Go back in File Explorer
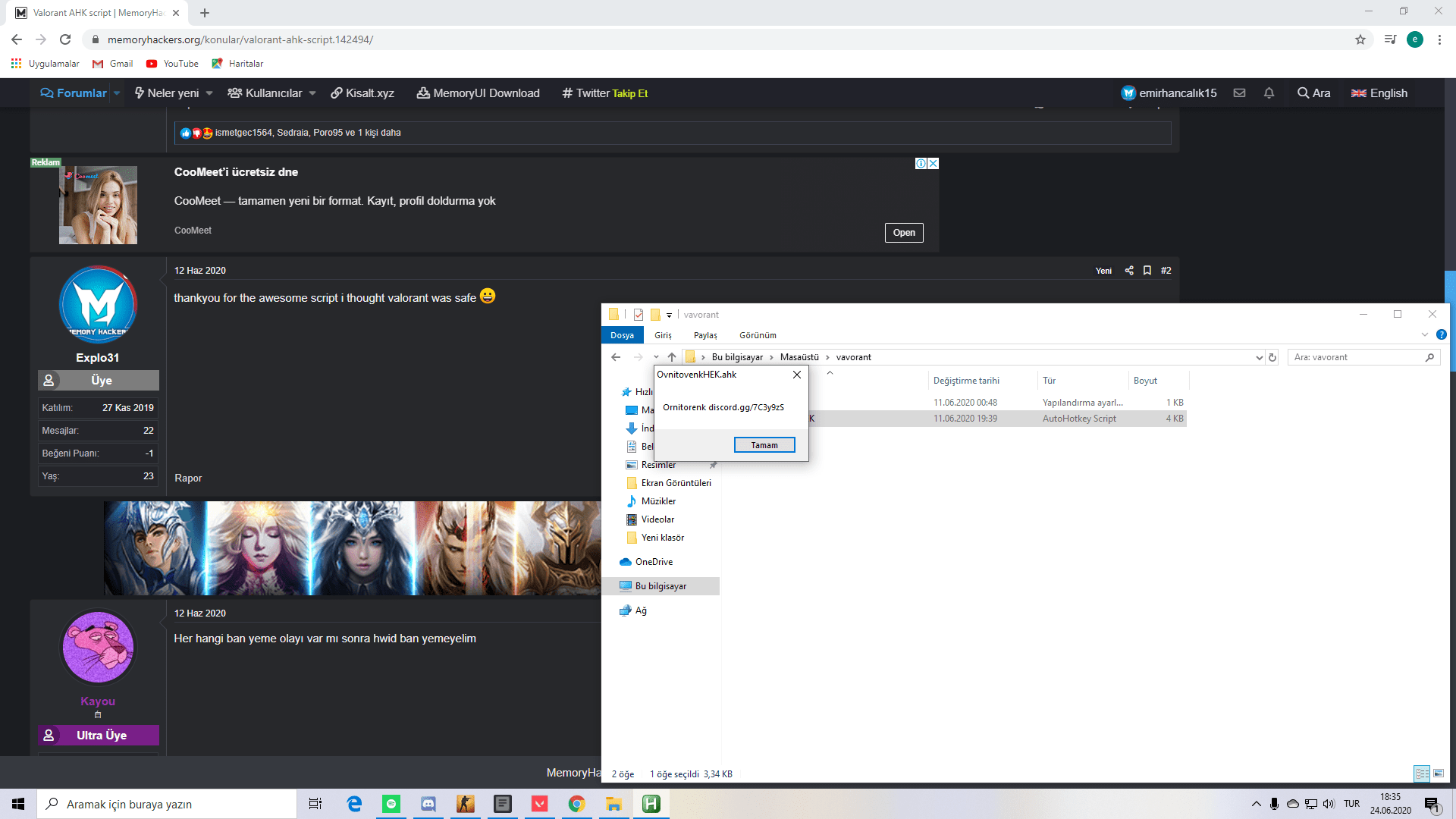The image size is (1456, 819). tap(616, 357)
